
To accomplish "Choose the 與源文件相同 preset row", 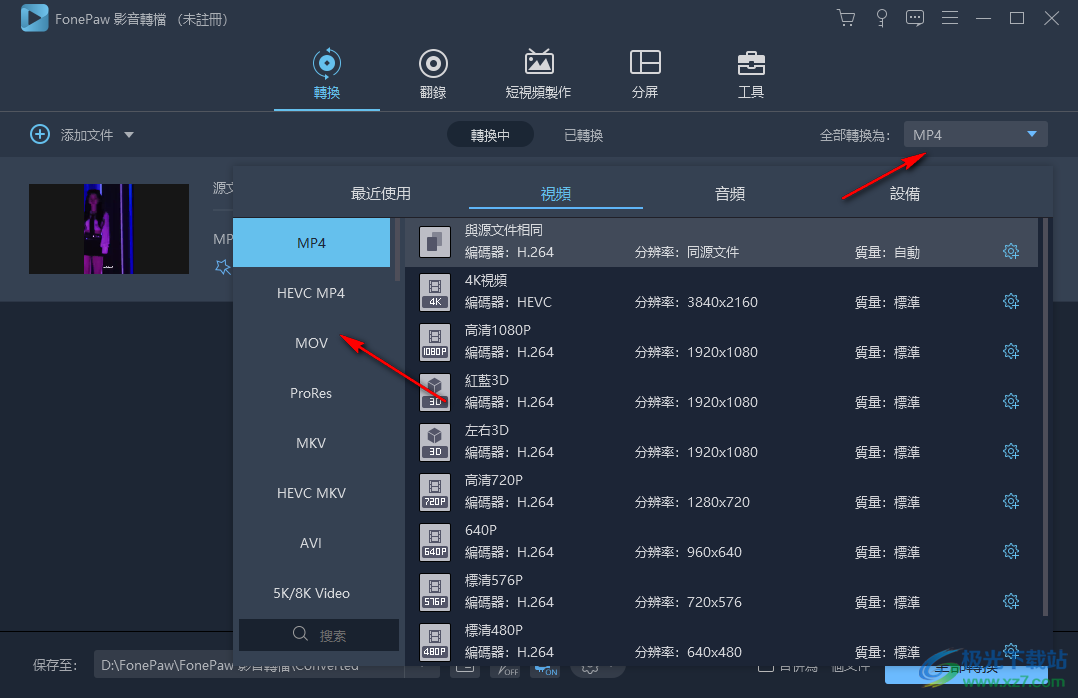I will pos(721,242).
